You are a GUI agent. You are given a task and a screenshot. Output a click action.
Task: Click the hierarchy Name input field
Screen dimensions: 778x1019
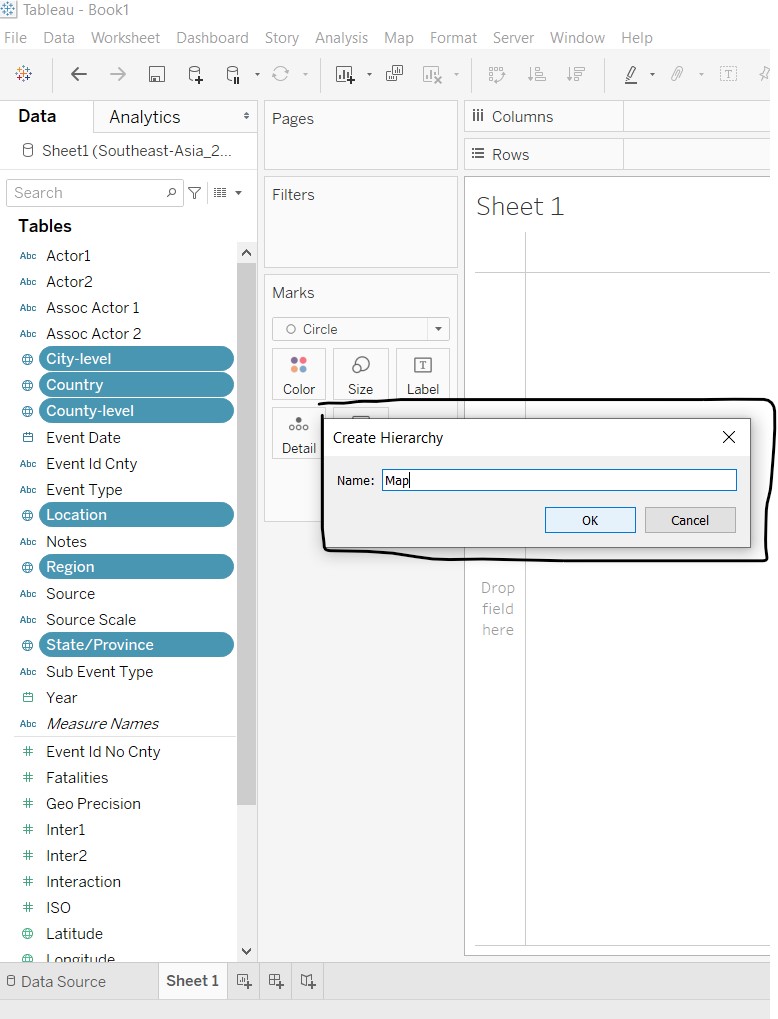559,481
